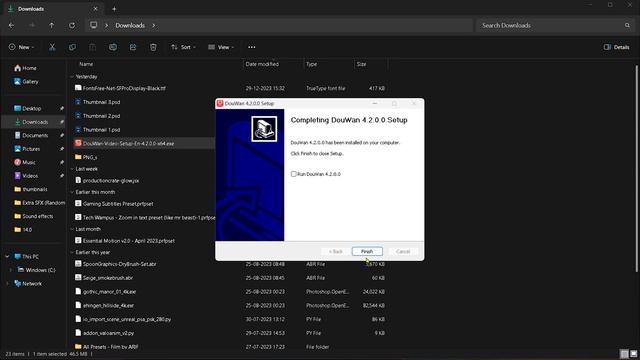Select addon_valoanim_v2.py file
Image resolution: width=640 pixels, height=360 pixels.
click(108, 333)
